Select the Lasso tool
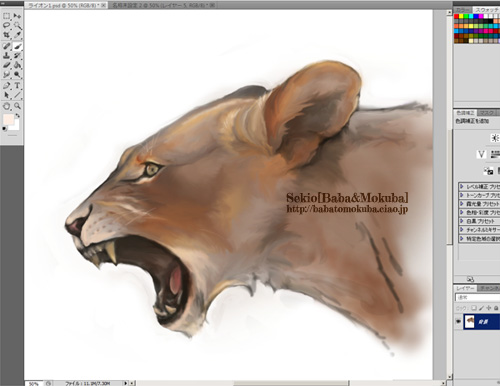The height and width of the screenshot is (386, 500). 7,25
